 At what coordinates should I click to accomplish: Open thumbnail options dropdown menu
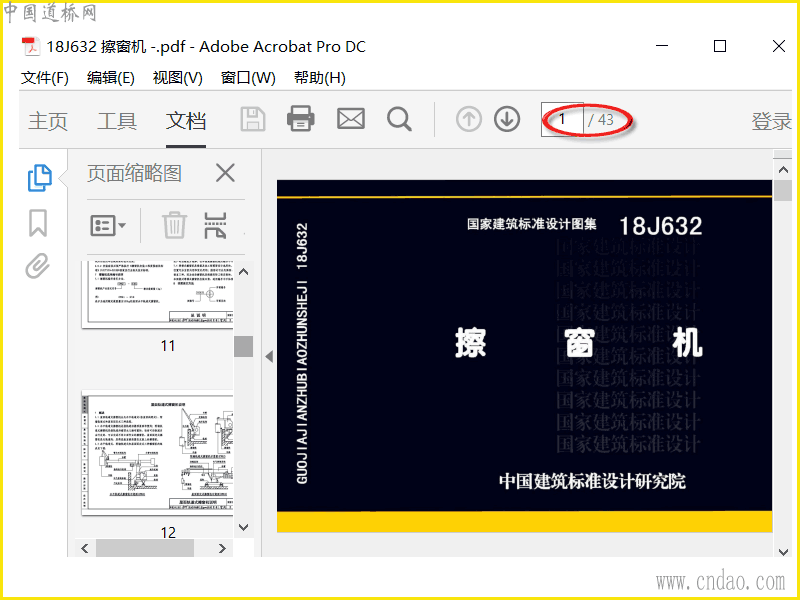point(108,225)
